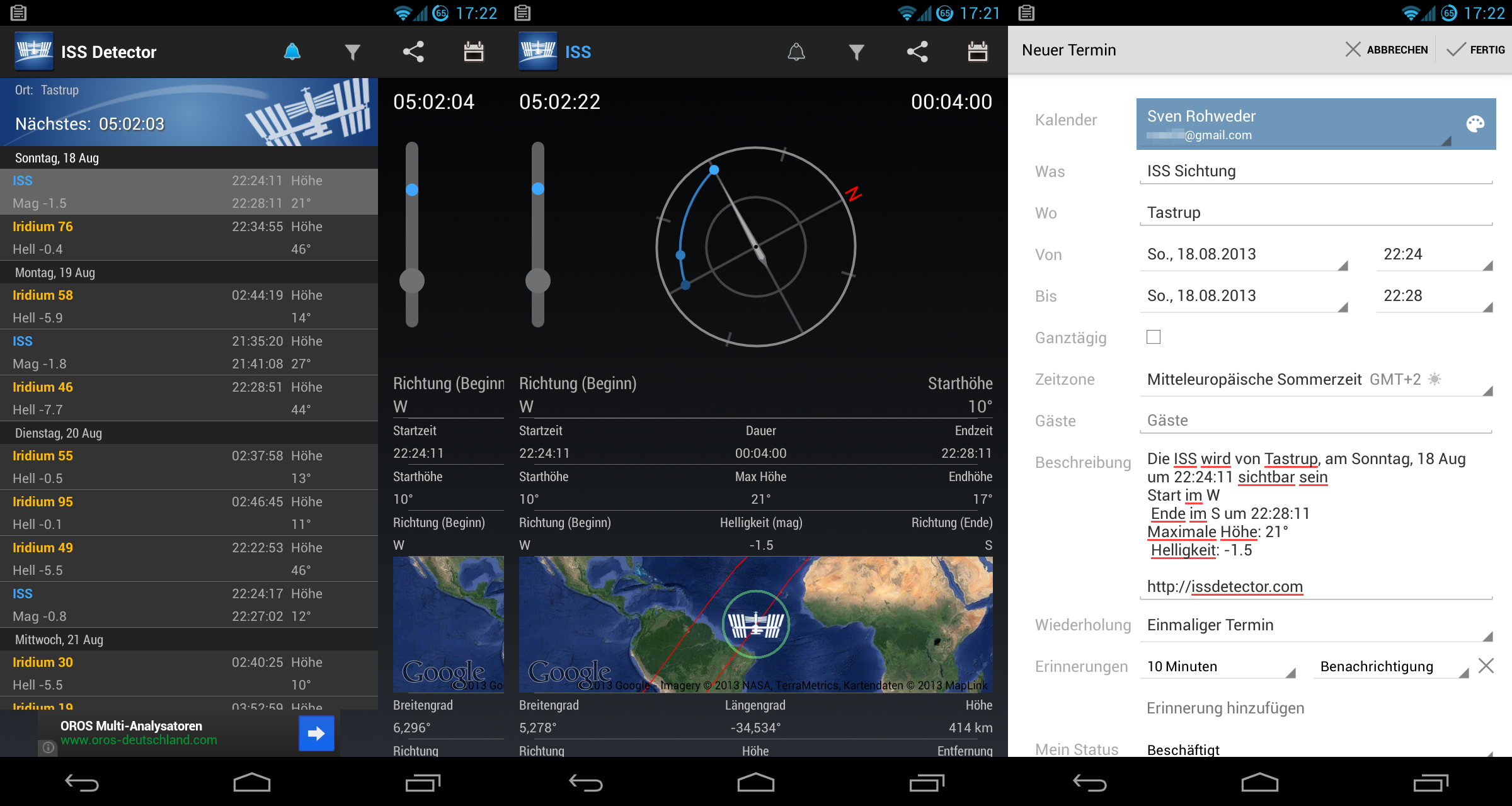Viewport: 1512px width, 806px height.
Task: Select the Iridium 58 flare row
Action: (189, 307)
